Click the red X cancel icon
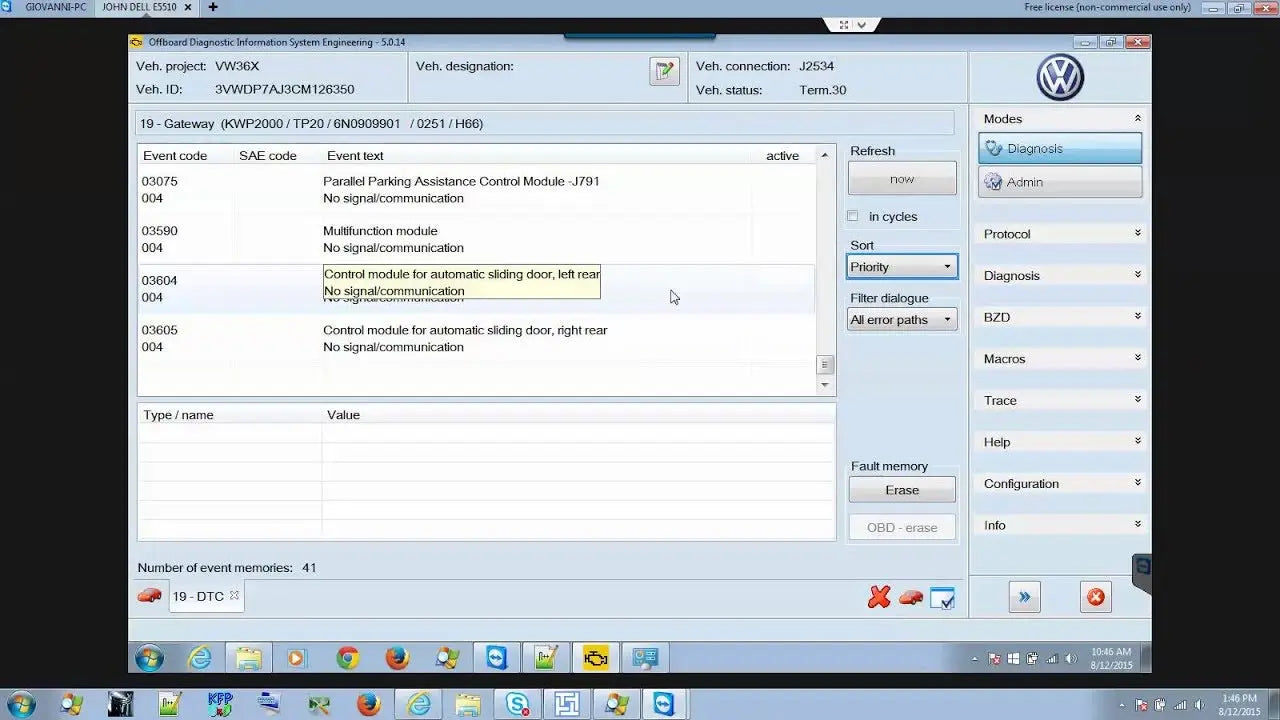Screen dimensions: 1280x720 point(879,597)
